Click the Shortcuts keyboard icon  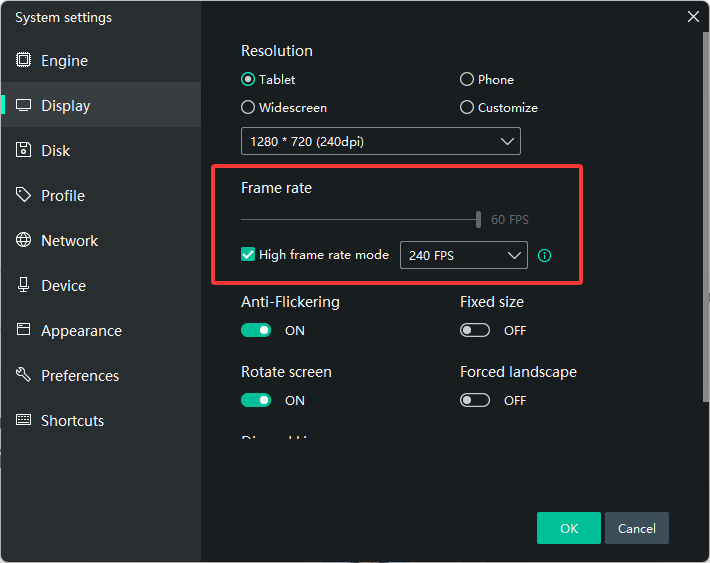click(x=23, y=420)
